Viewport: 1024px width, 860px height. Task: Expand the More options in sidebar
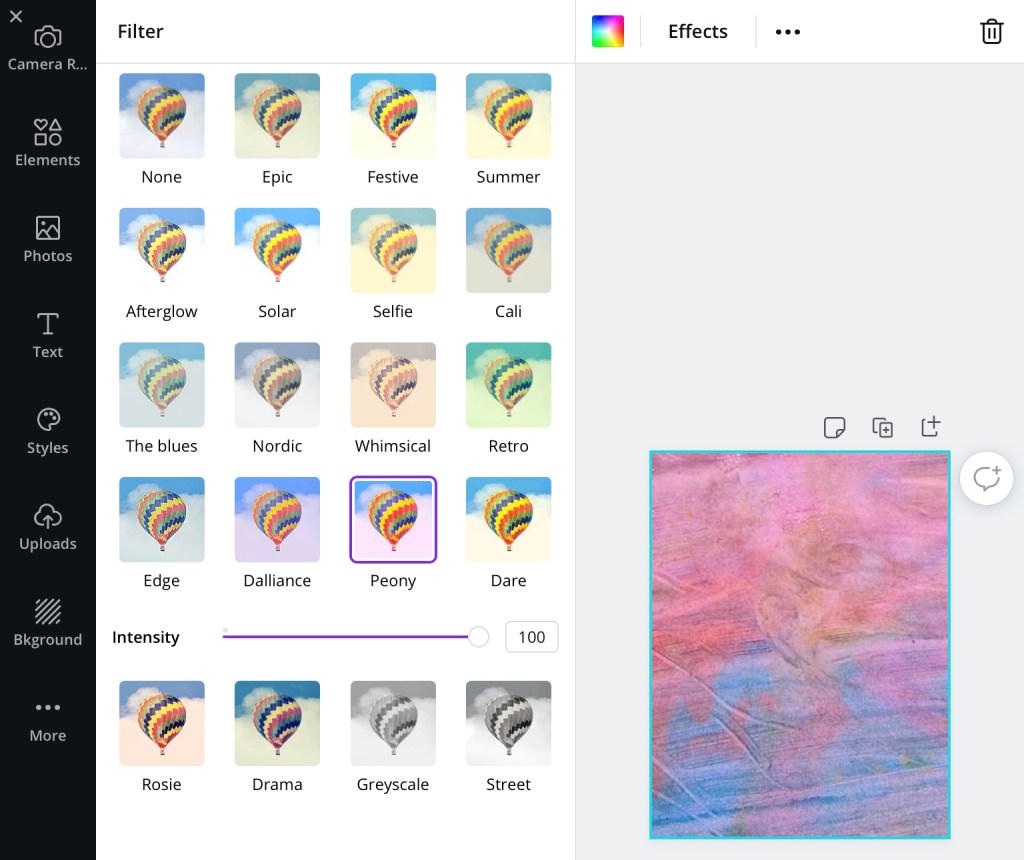47,719
